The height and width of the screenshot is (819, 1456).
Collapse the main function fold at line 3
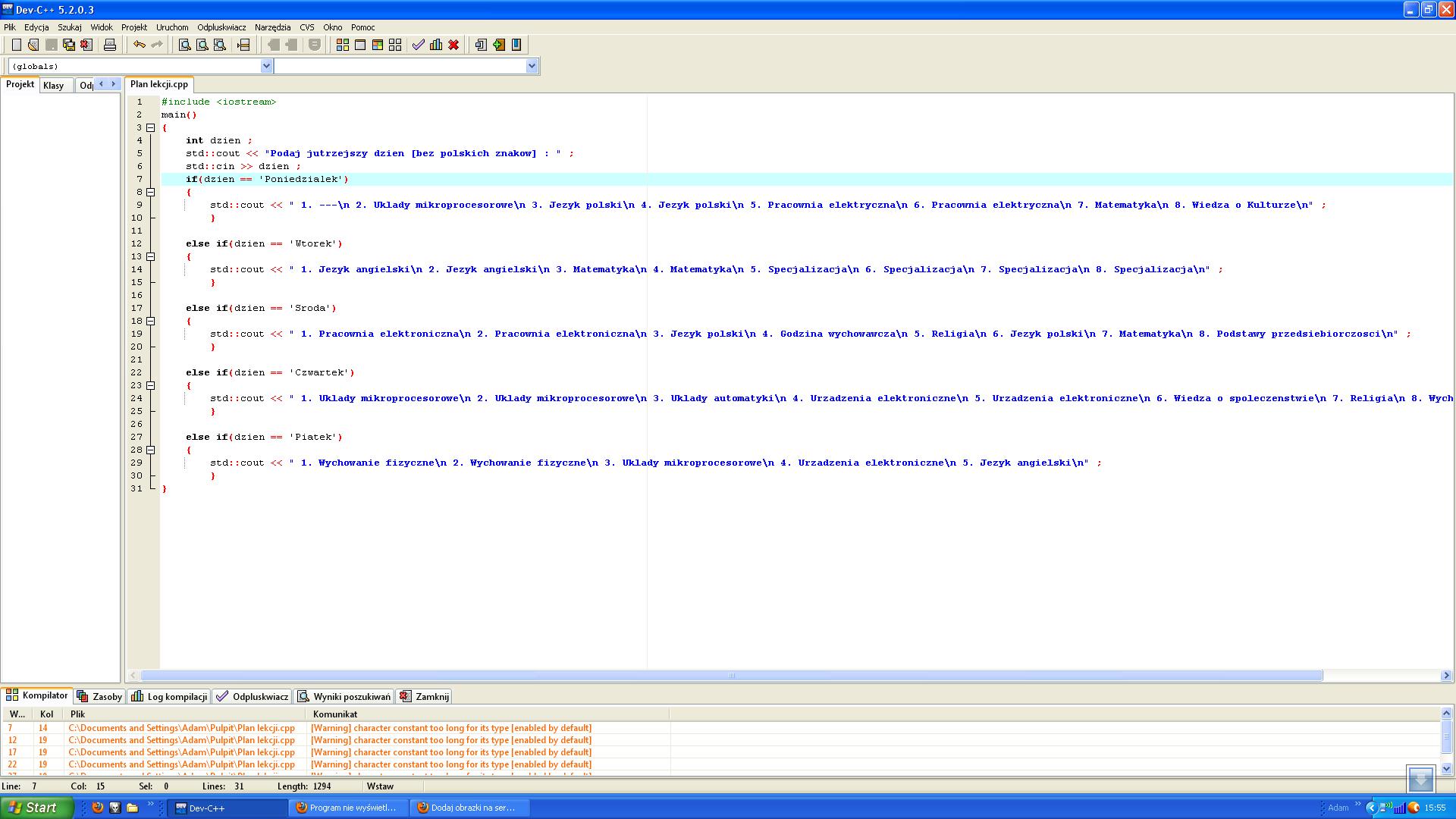(x=151, y=127)
